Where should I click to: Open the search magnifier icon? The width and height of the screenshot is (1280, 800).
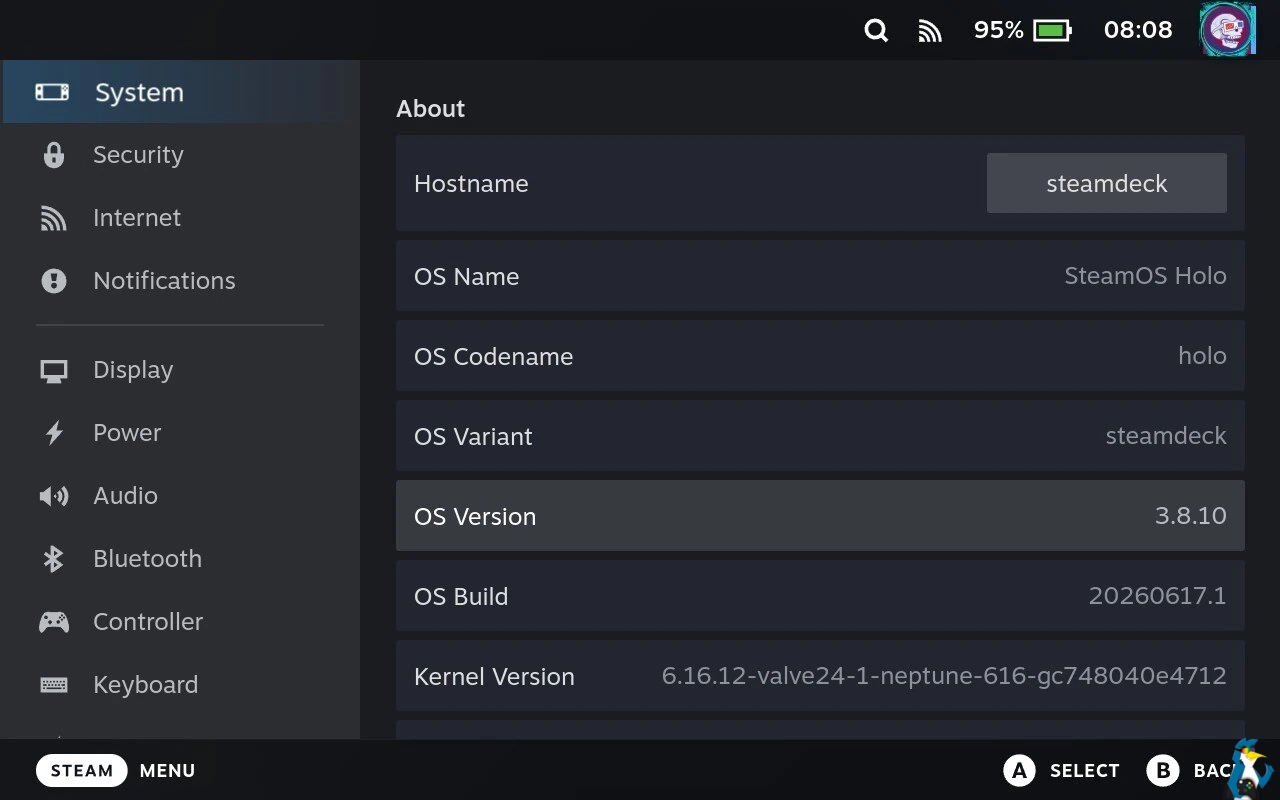coord(876,30)
